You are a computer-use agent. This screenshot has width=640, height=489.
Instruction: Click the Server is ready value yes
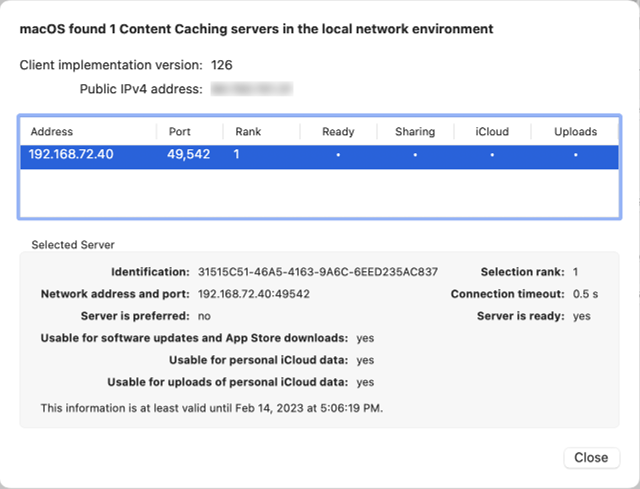pyautogui.click(x=581, y=316)
